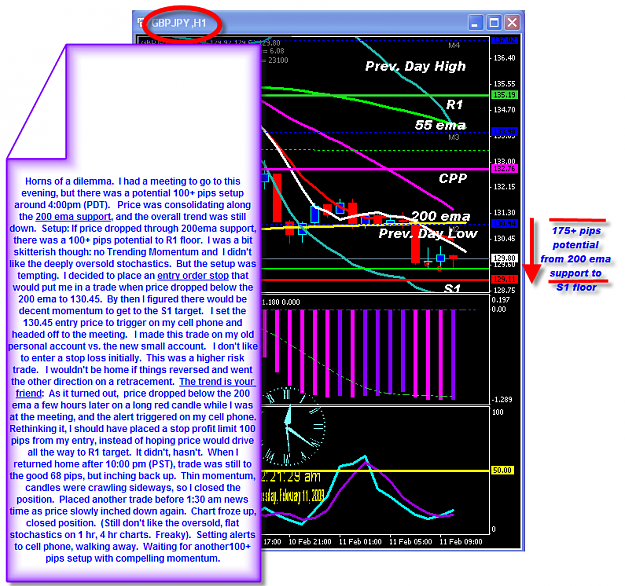
Task: Maximize the GBPJPY chart window
Action: tap(494, 23)
